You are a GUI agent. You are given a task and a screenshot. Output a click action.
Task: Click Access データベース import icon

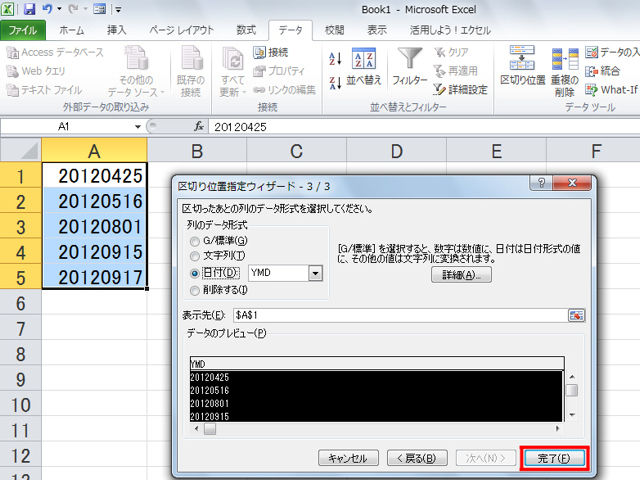(12, 53)
